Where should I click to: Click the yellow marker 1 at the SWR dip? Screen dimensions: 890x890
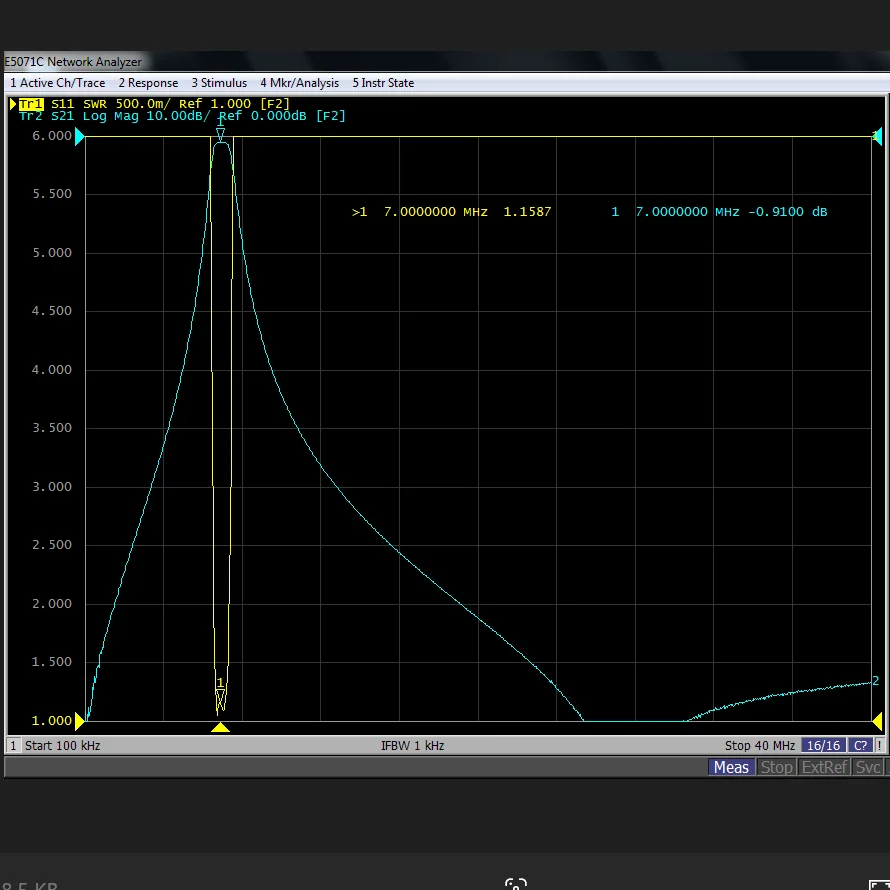220,696
